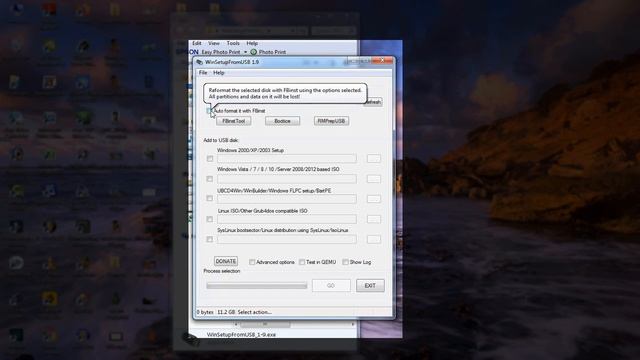The height and width of the screenshot is (360, 640).
Task: Click the WinSetupFromUSB title bar icon
Action: tap(200, 62)
